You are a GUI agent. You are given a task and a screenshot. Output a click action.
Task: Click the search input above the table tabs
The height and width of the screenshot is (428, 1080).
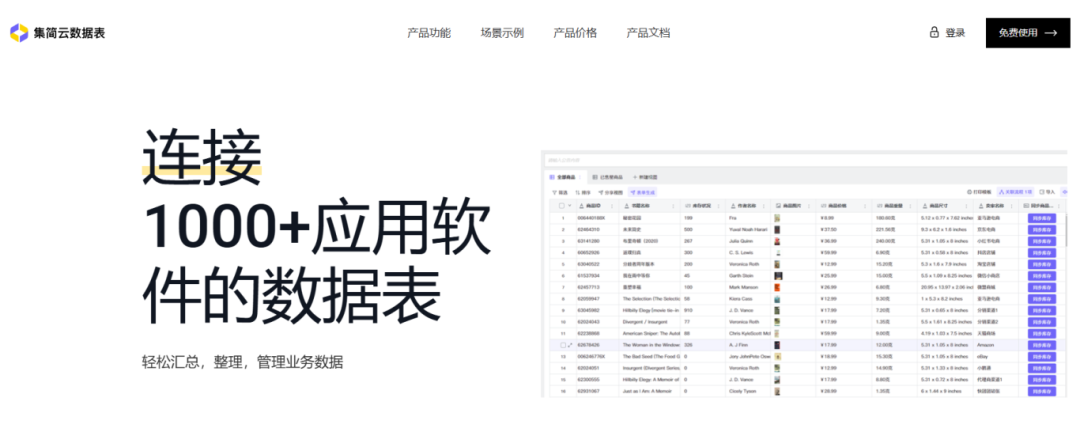coord(804,160)
